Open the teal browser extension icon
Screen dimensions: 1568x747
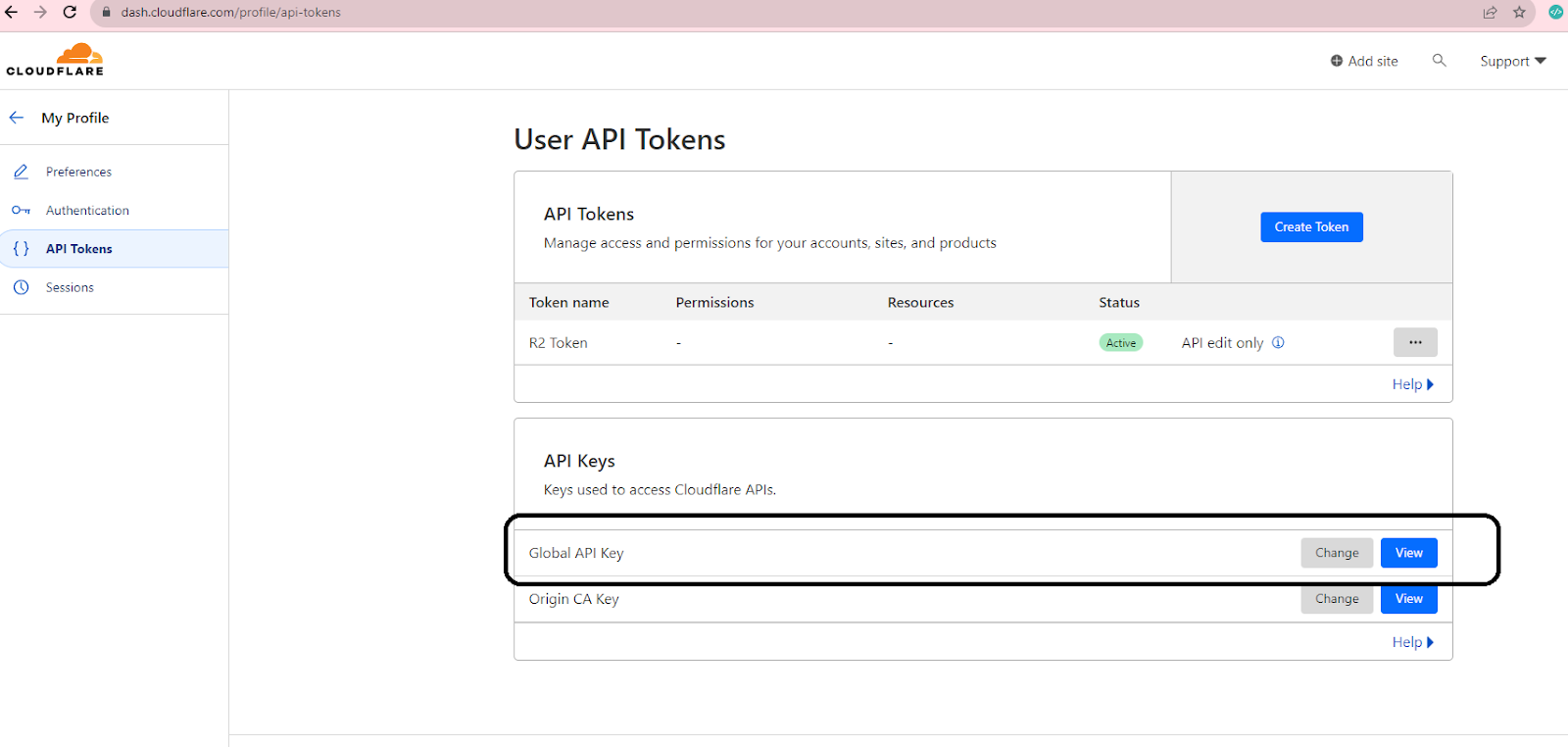pos(1555,12)
